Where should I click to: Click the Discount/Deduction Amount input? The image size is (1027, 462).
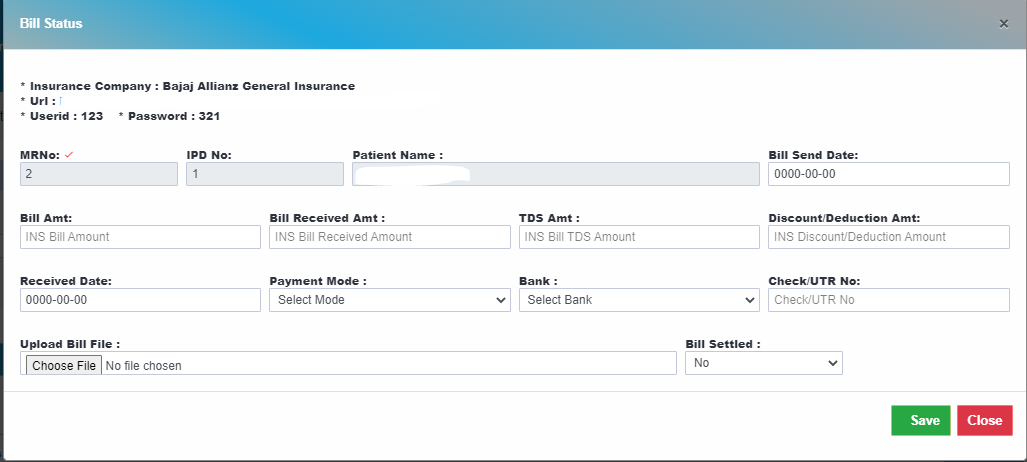tap(889, 237)
